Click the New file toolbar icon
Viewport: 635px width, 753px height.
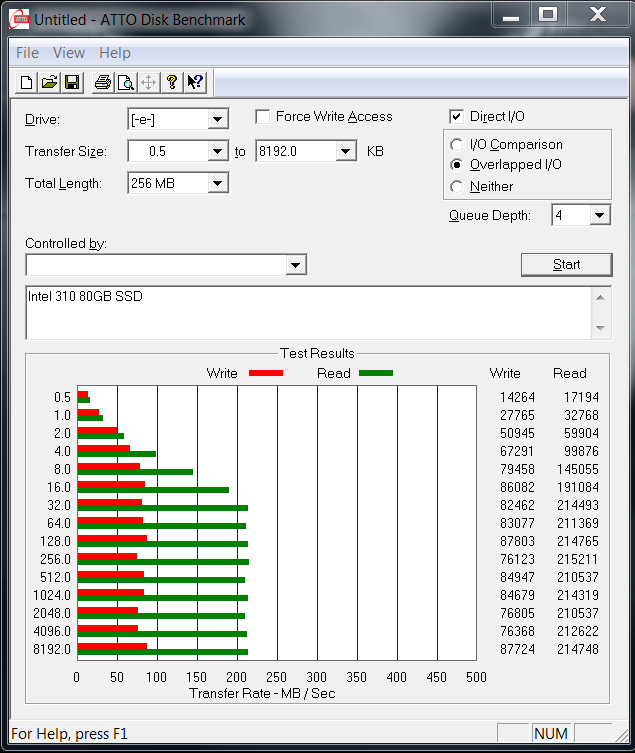pyautogui.click(x=27, y=82)
